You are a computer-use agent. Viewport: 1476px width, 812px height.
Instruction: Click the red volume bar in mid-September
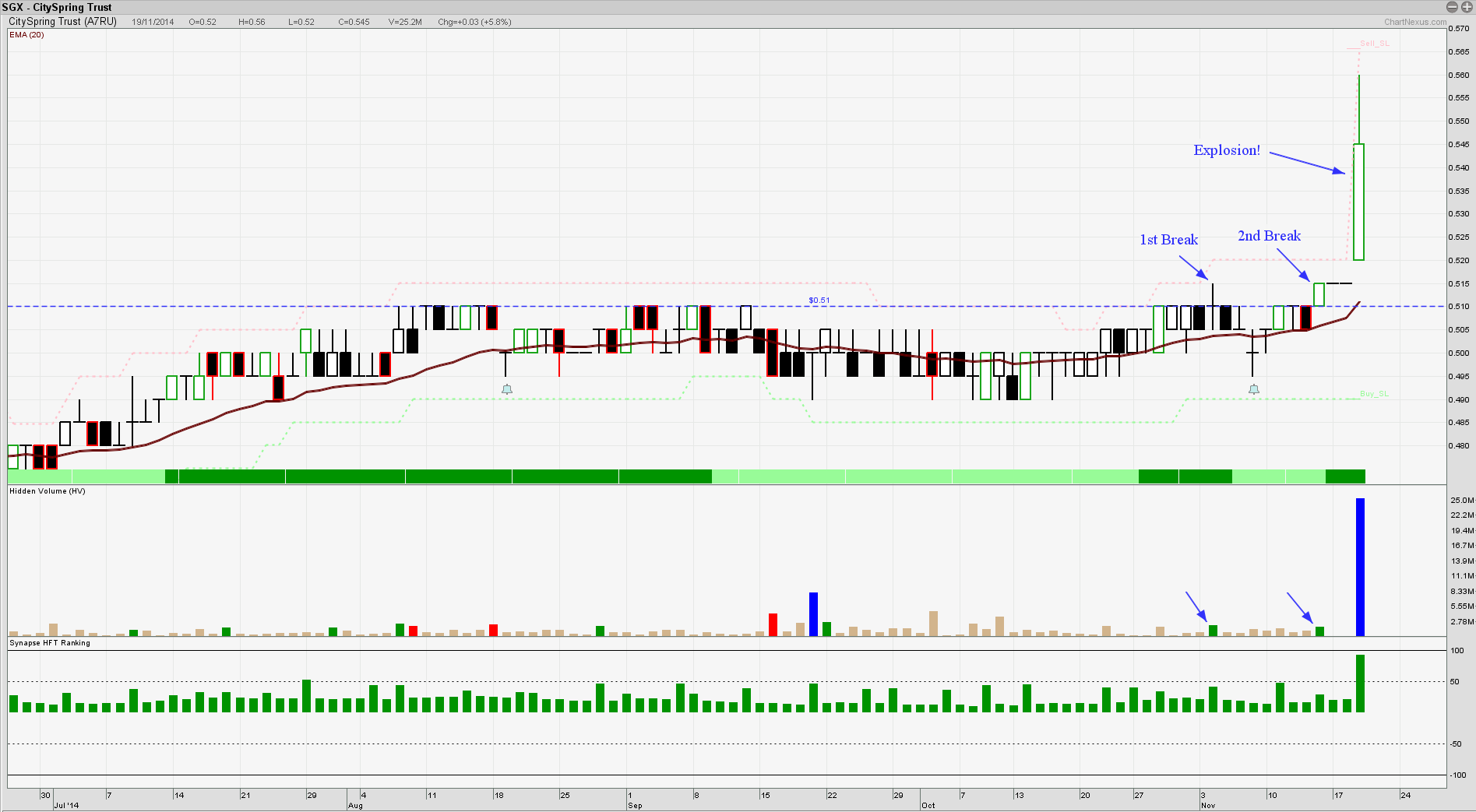[773, 624]
